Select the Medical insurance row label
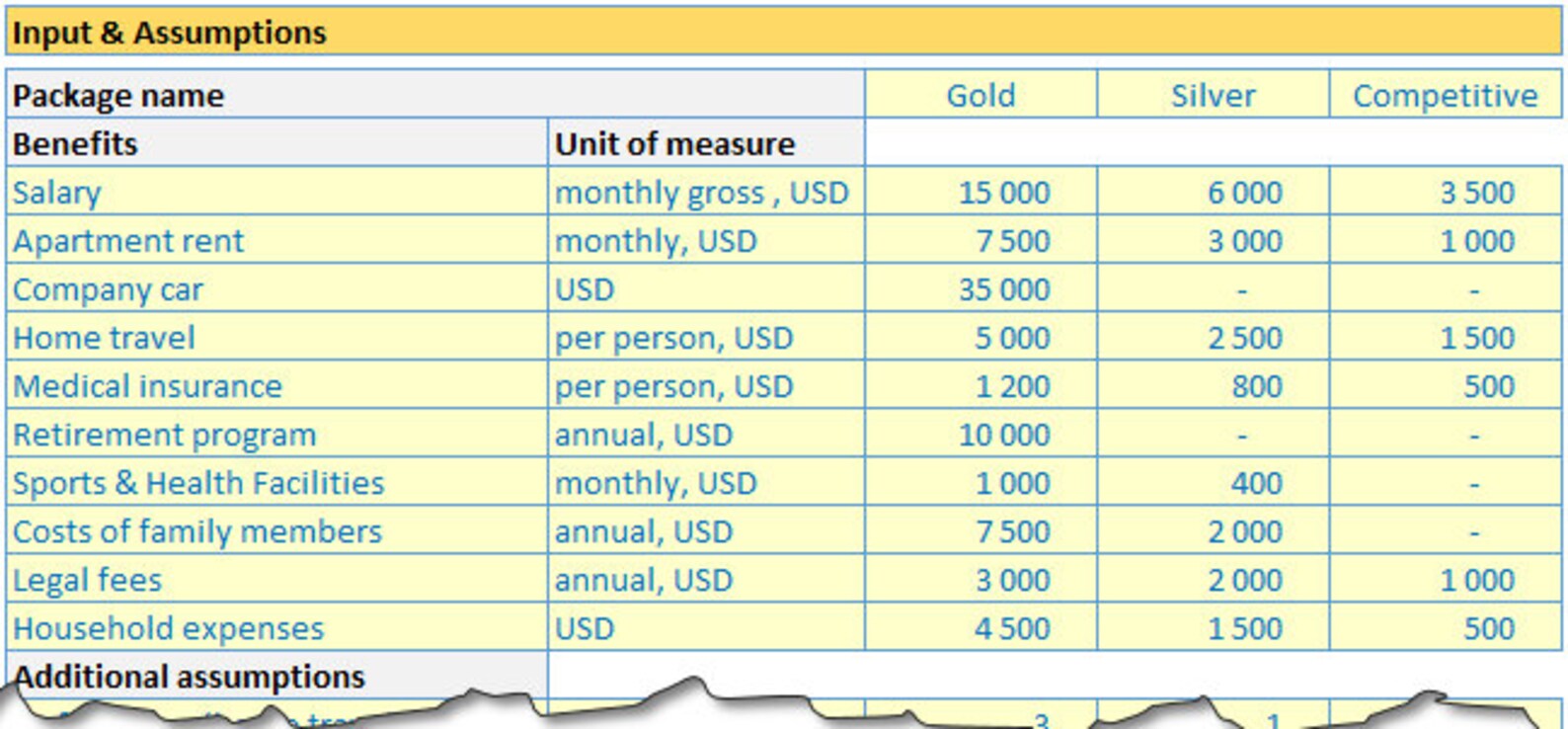This screenshot has height=729, width=1568. tap(276, 385)
